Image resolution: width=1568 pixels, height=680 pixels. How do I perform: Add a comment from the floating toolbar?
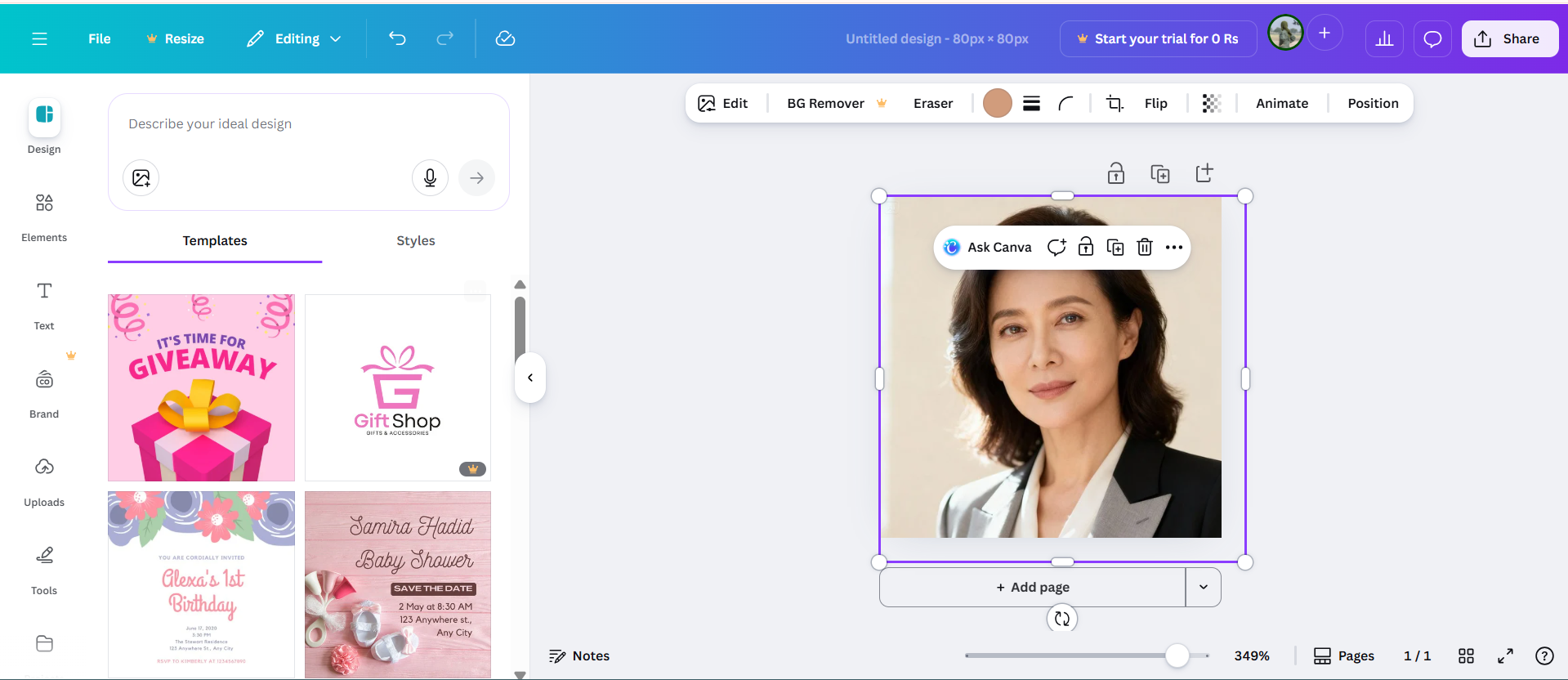click(x=1057, y=248)
